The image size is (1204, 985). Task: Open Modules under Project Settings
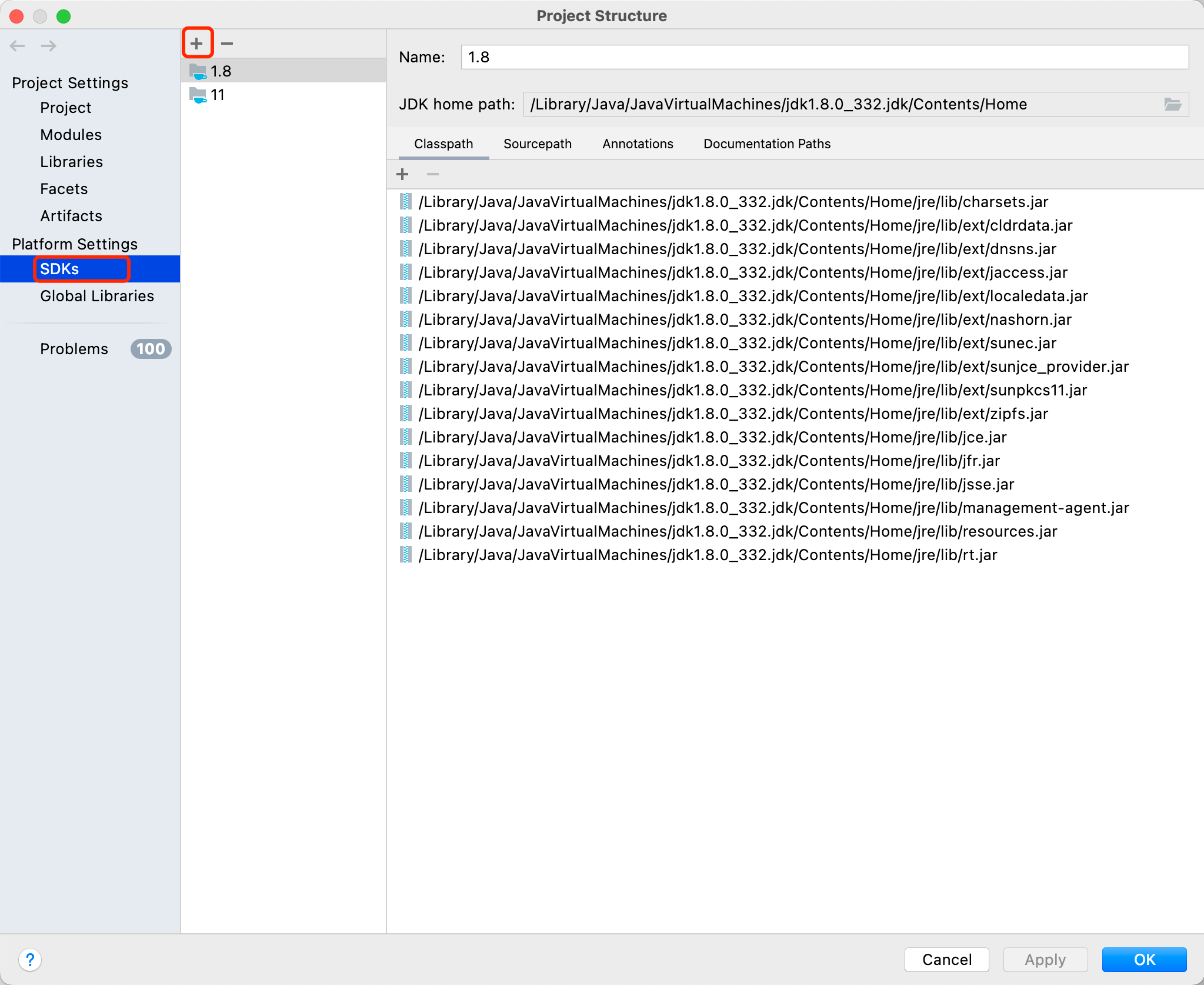[x=71, y=135]
